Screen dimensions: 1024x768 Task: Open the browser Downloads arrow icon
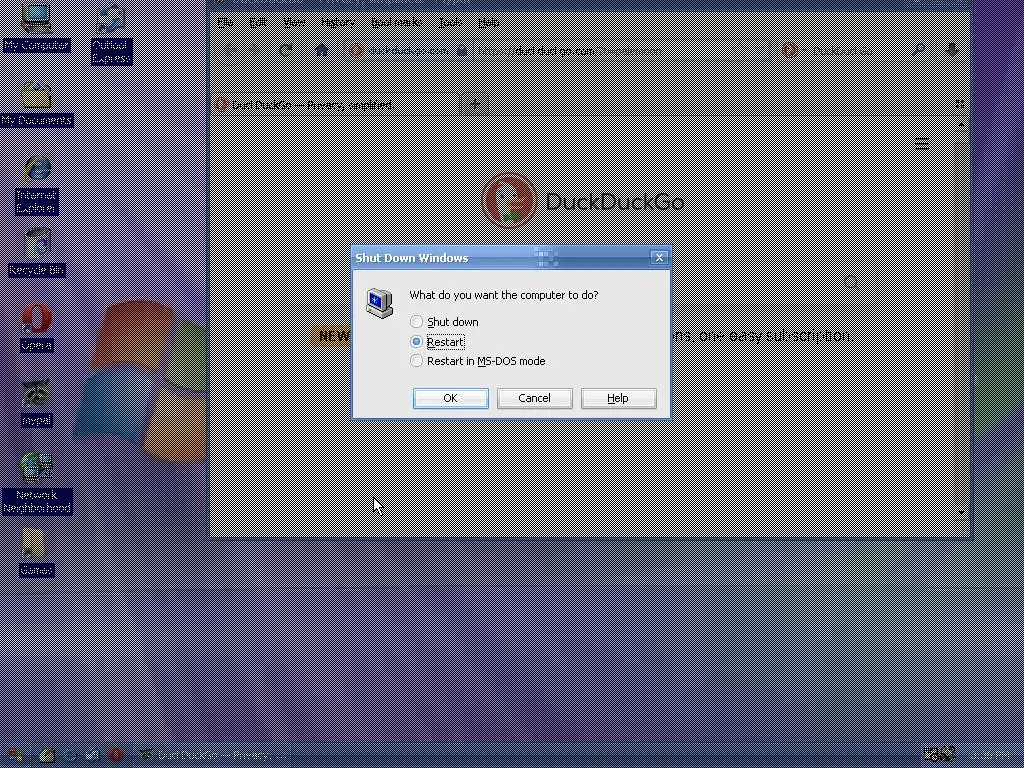[x=952, y=50]
